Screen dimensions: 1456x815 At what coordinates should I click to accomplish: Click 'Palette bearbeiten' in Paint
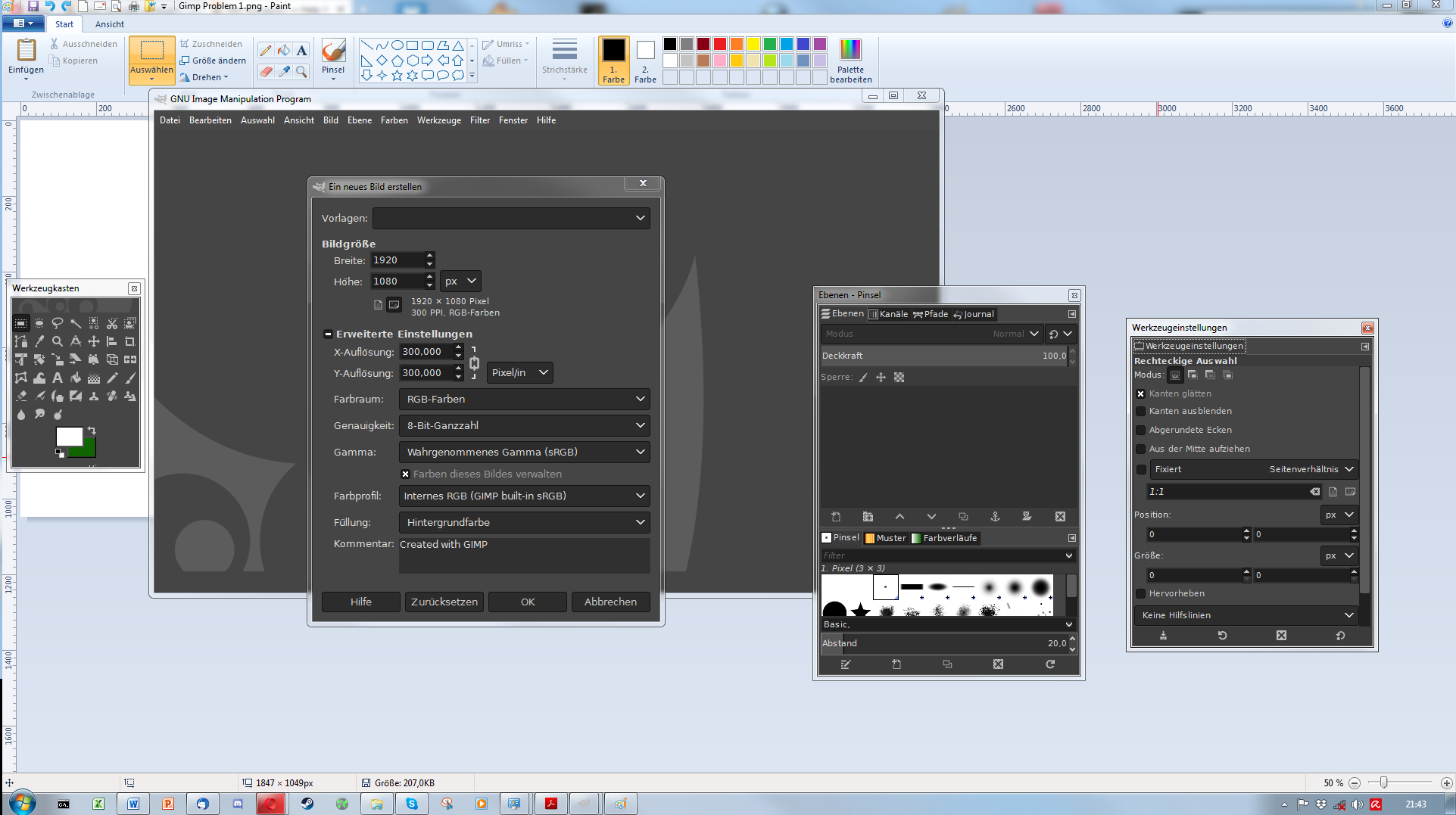coord(850,61)
